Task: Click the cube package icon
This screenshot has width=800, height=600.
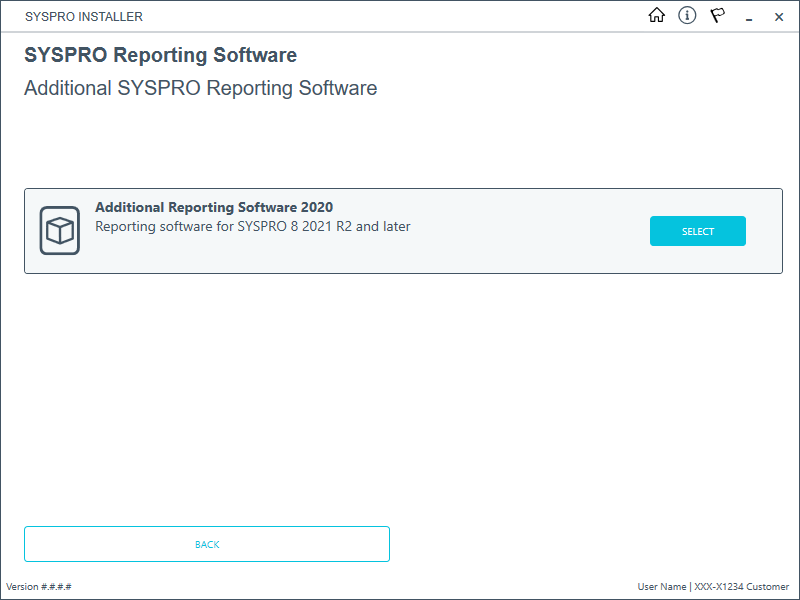Action: pyautogui.click(x=60, y=231)
